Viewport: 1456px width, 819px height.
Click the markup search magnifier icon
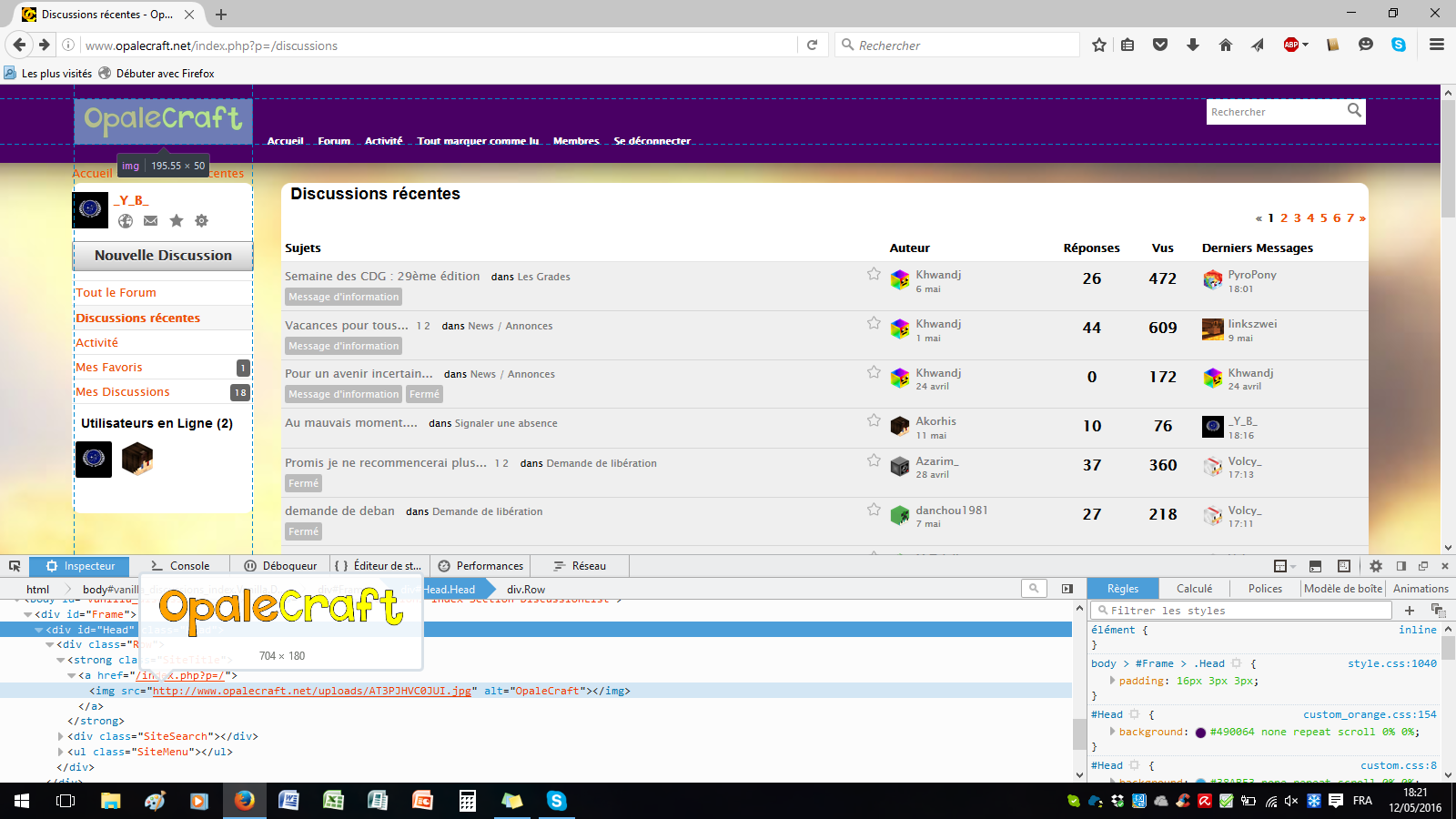(1034, 589)
